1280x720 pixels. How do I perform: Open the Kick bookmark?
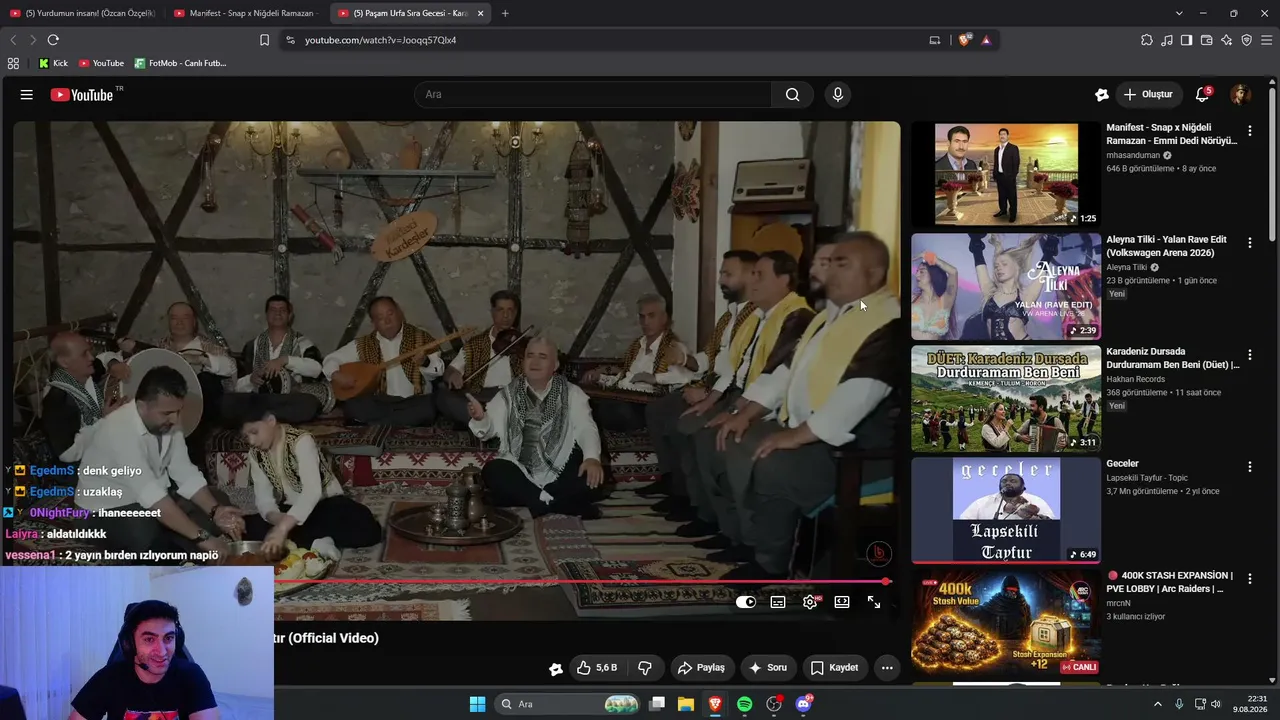coord(53,63)
